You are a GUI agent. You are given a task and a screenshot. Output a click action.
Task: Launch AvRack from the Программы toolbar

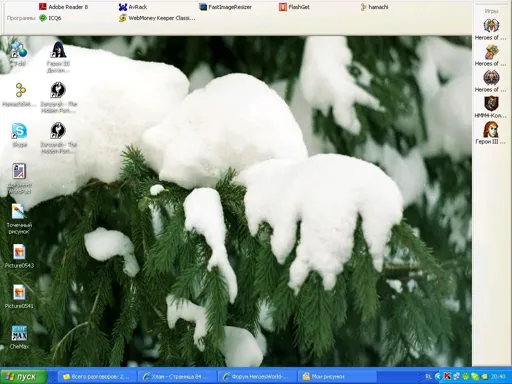[133, 7]
